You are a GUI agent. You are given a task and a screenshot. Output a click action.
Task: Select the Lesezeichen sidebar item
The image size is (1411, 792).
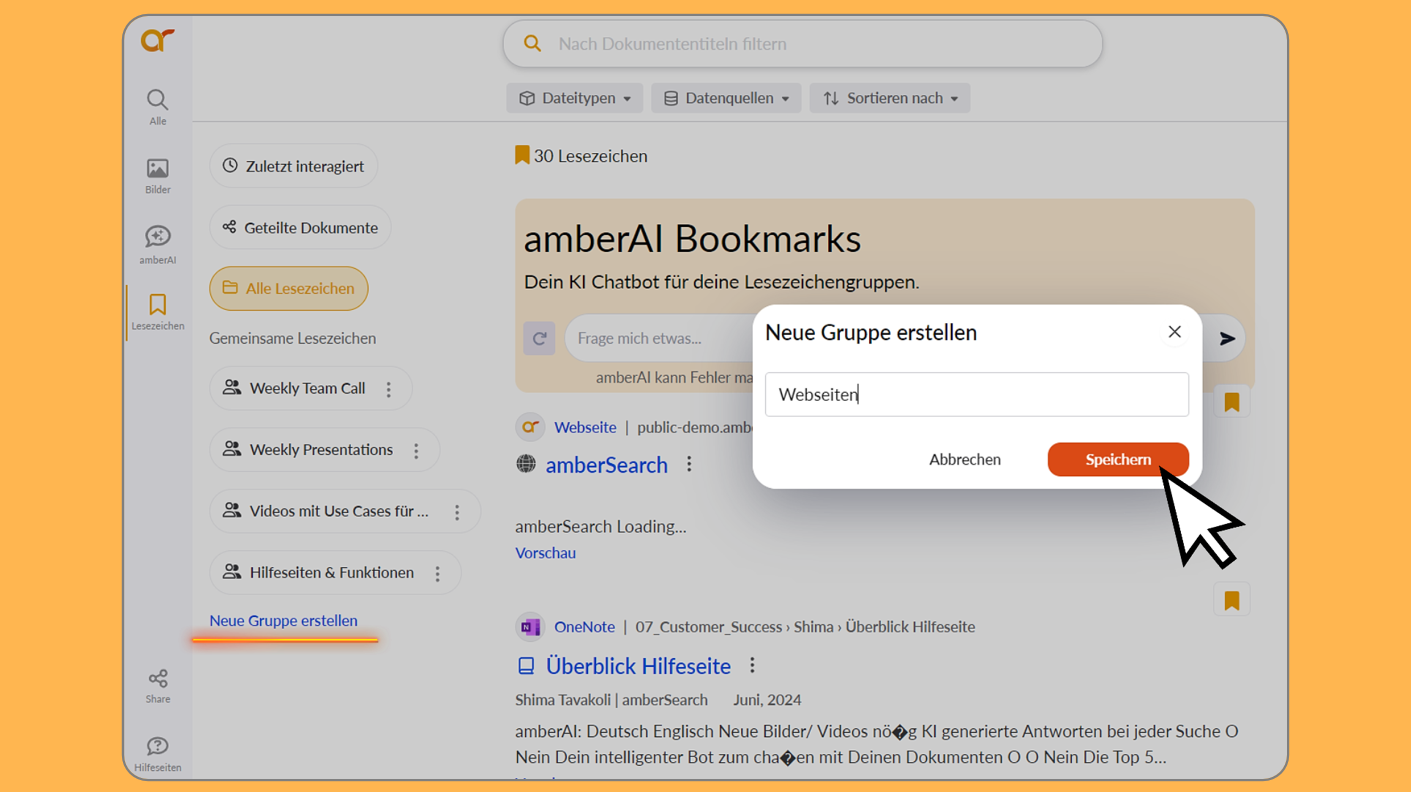click(157, 312)
